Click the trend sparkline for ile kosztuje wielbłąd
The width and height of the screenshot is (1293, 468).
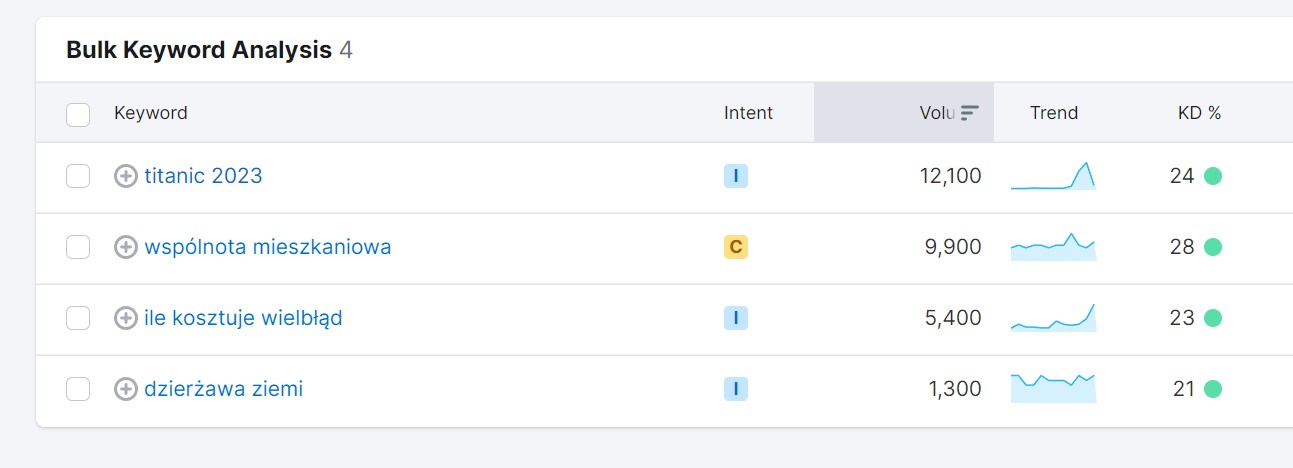[1053, 317]
